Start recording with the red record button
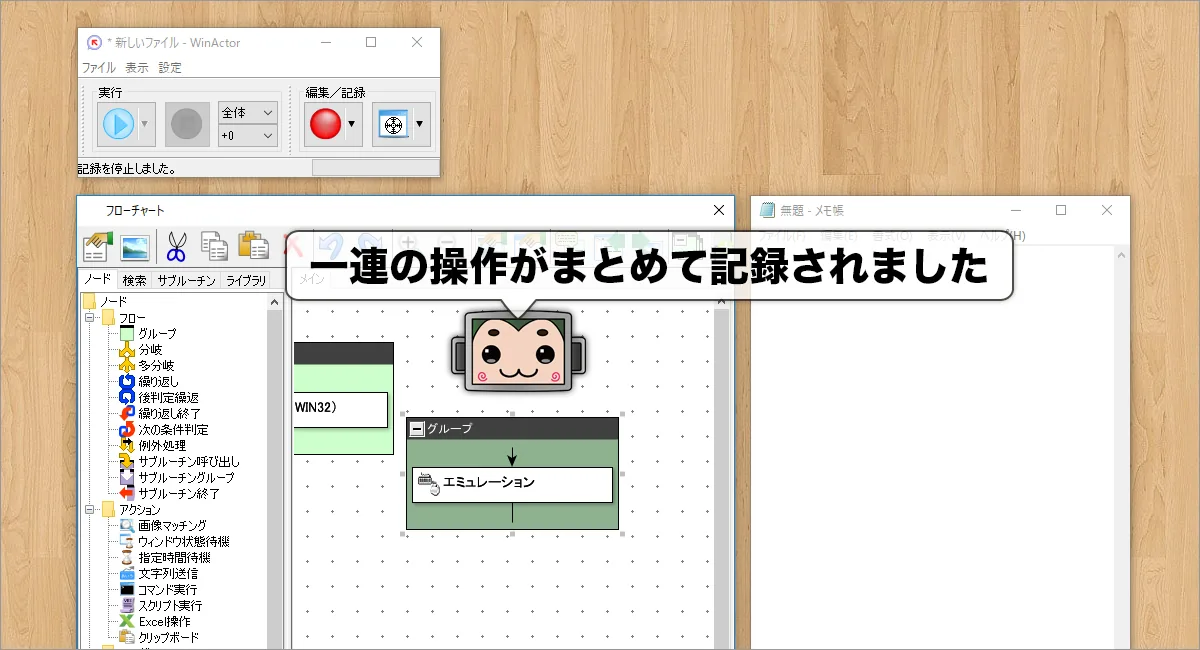The image size is (1200, 650). pos(325,124)
